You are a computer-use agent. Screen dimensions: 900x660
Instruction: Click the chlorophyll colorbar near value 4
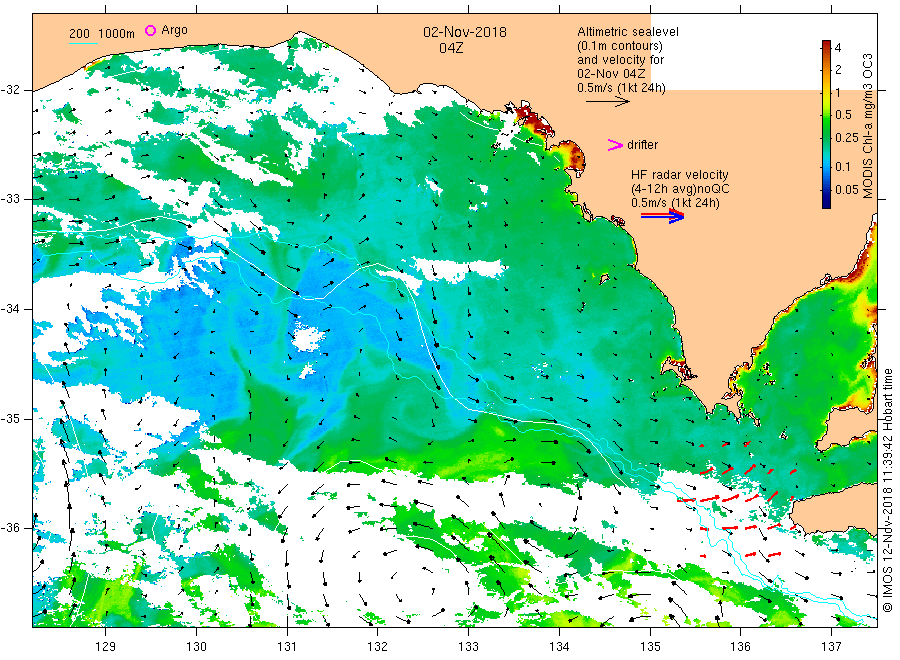click(x=827, y=47)
